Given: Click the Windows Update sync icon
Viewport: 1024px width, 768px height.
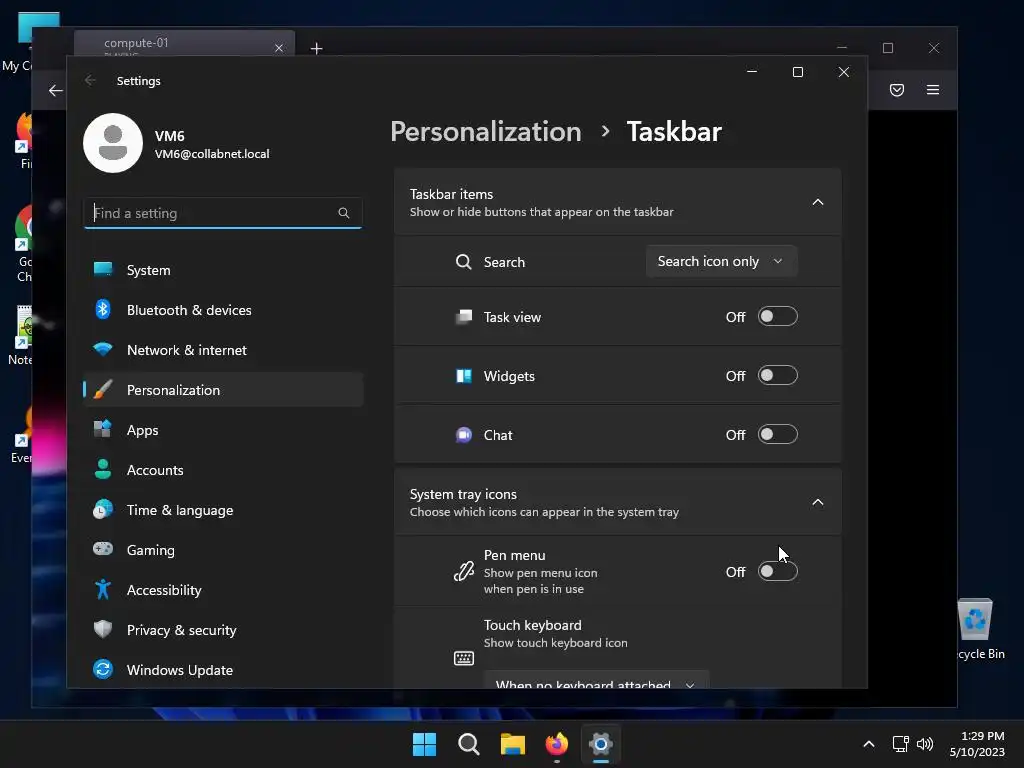Looking at the screenshot, I should click(103, 669).
